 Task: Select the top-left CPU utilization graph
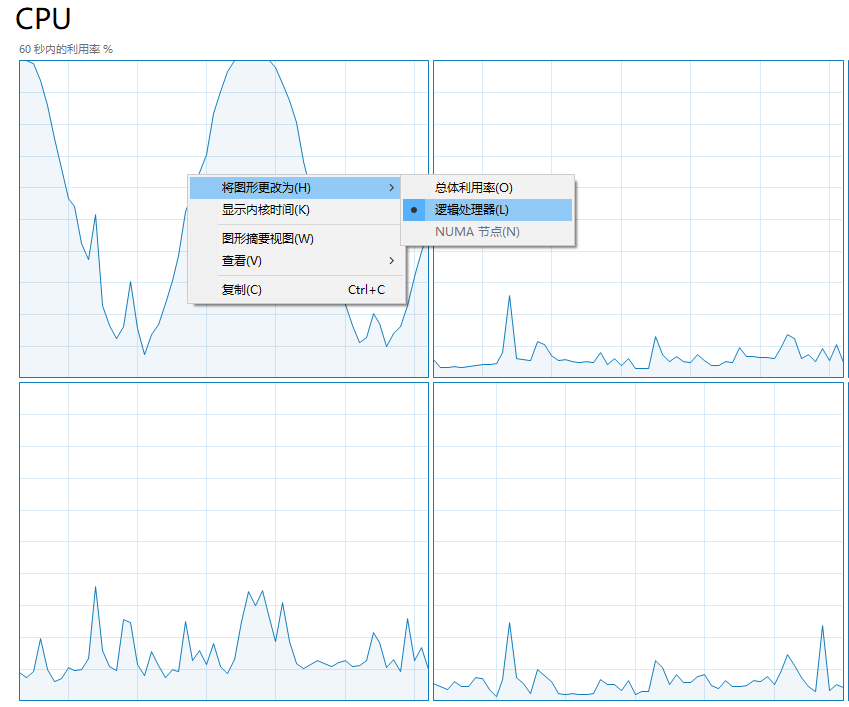[x=100, y=120]
